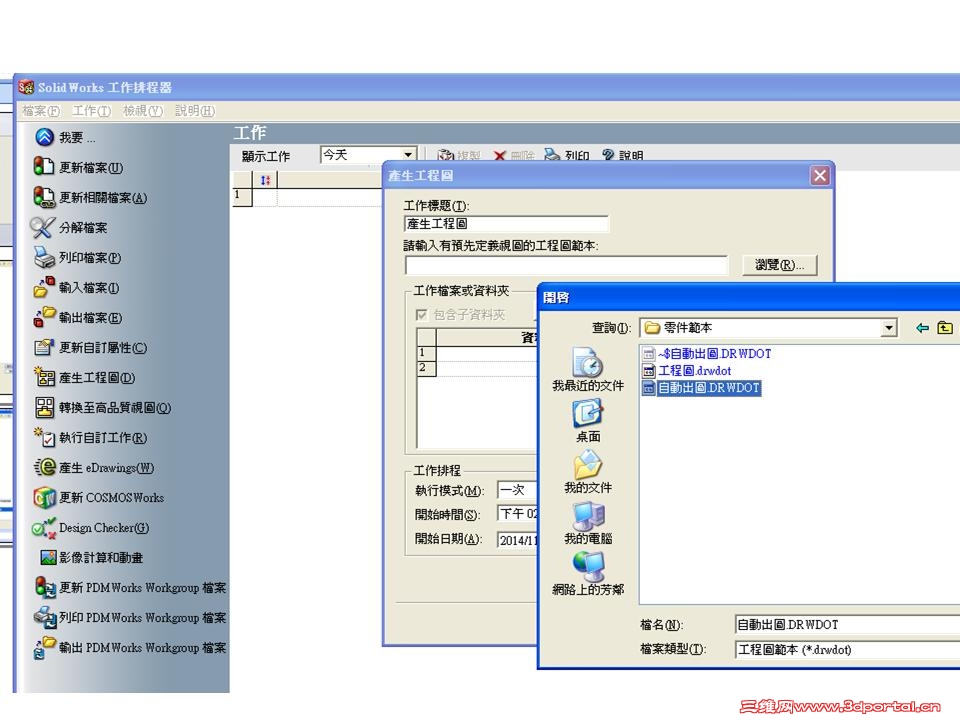This screenshot has height=720, width=960.
Task: Click the green back arrow in Open dialog
Action: click(x=922, y=328)
